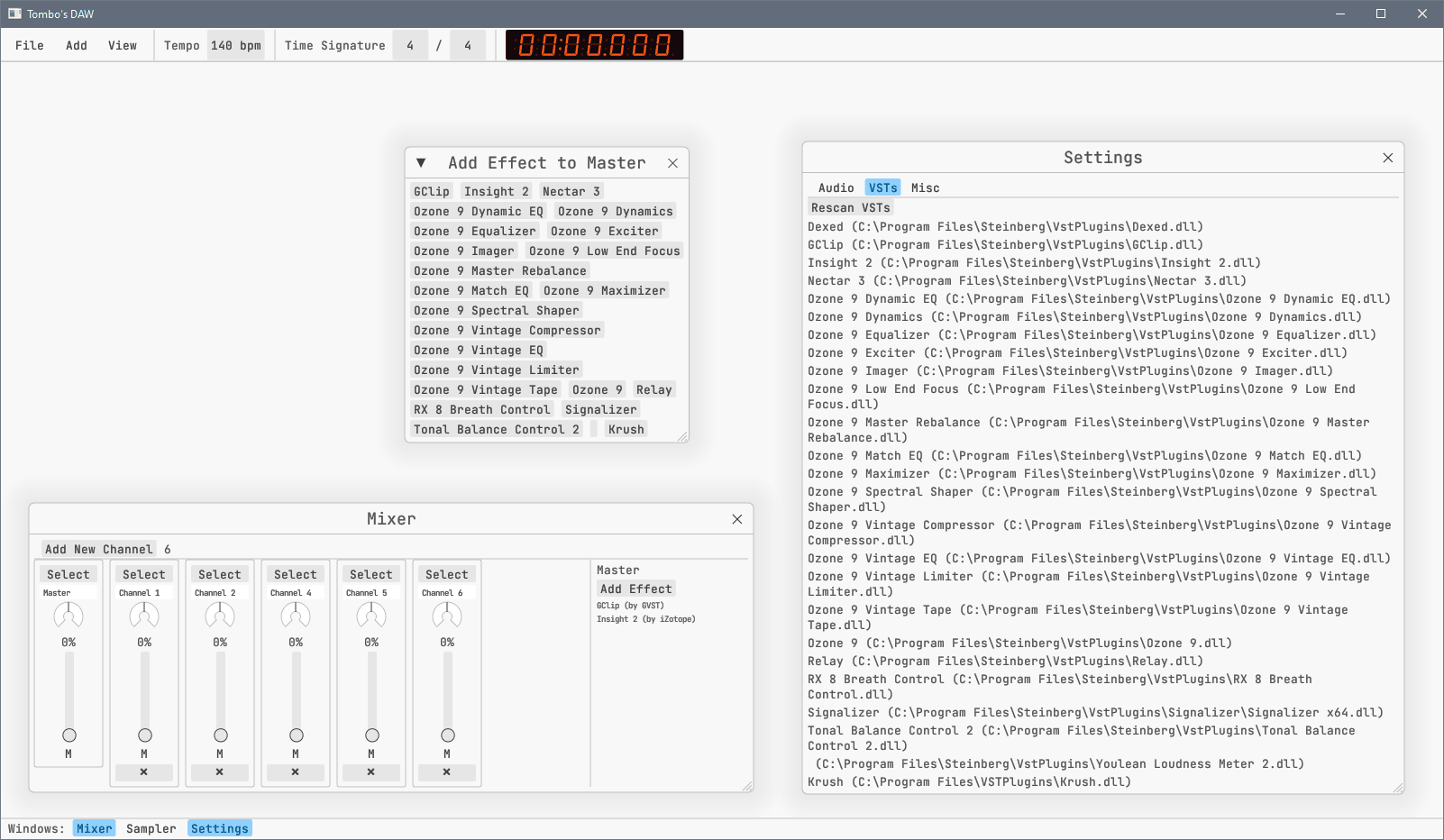Close the Mixer window
Image resolution: width=1444 pixels, height=840 pixels.
[737, 519]
